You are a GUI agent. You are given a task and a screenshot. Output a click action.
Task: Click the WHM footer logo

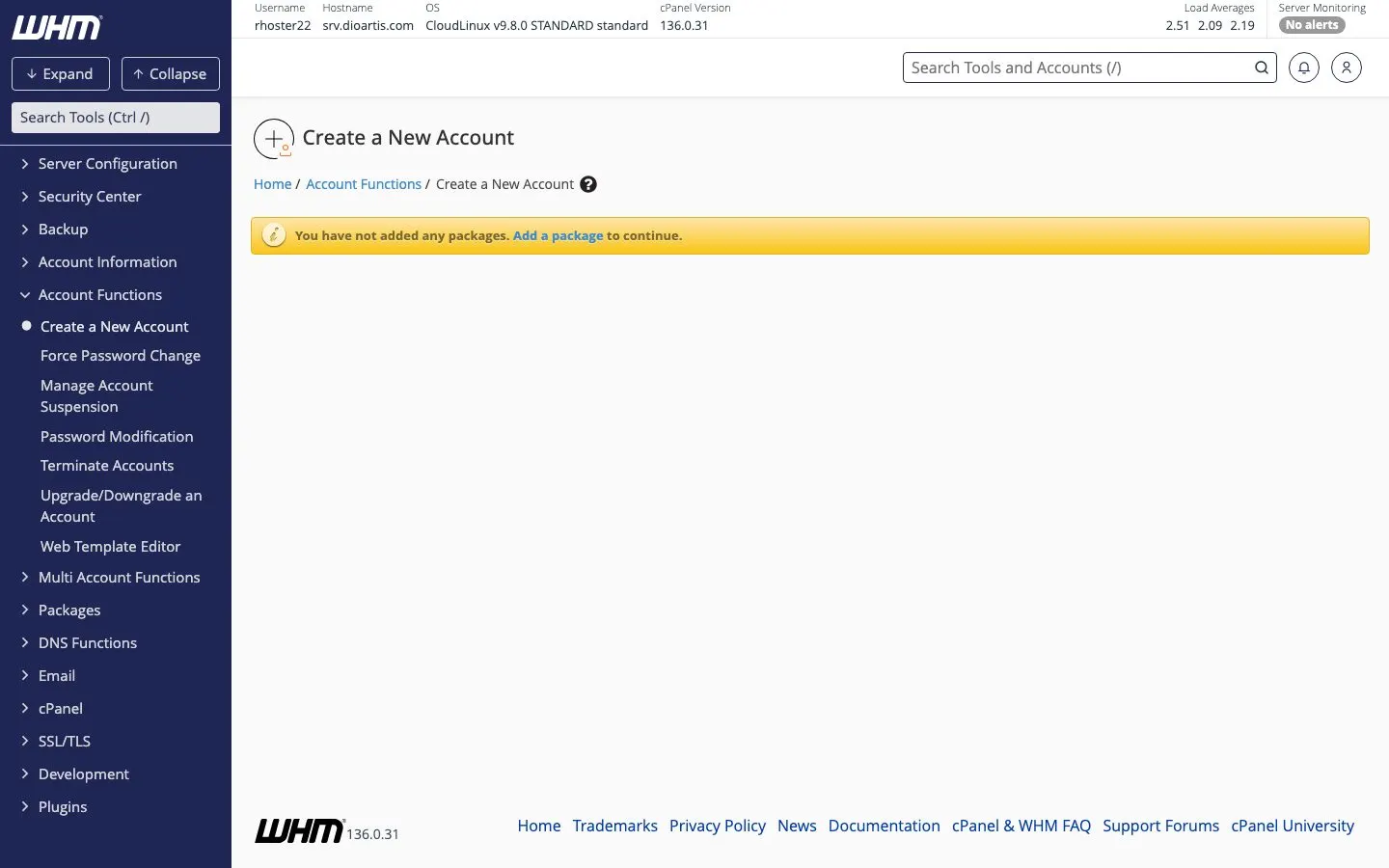click(299, 830)
